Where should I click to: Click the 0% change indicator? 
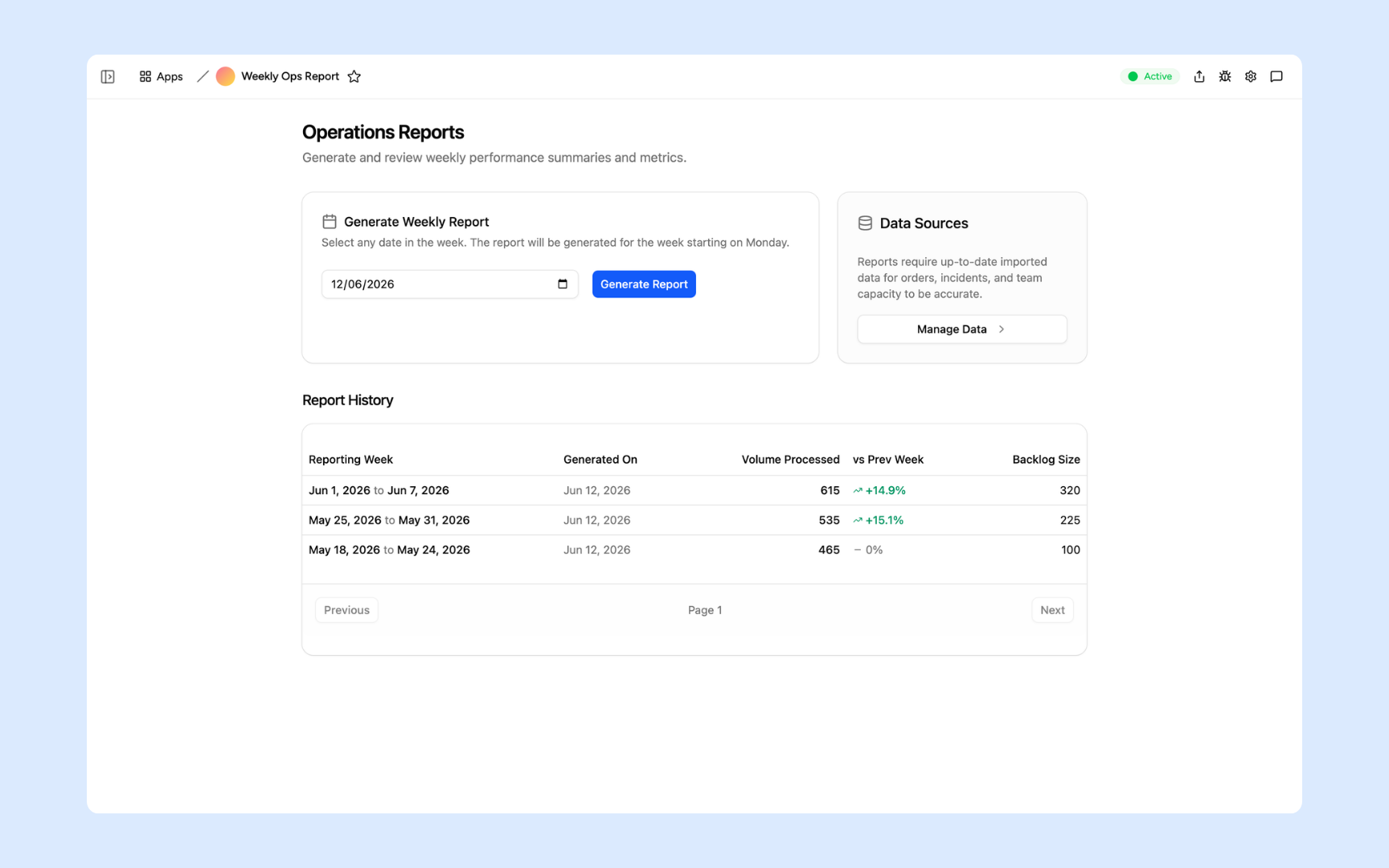coord(868,550)
